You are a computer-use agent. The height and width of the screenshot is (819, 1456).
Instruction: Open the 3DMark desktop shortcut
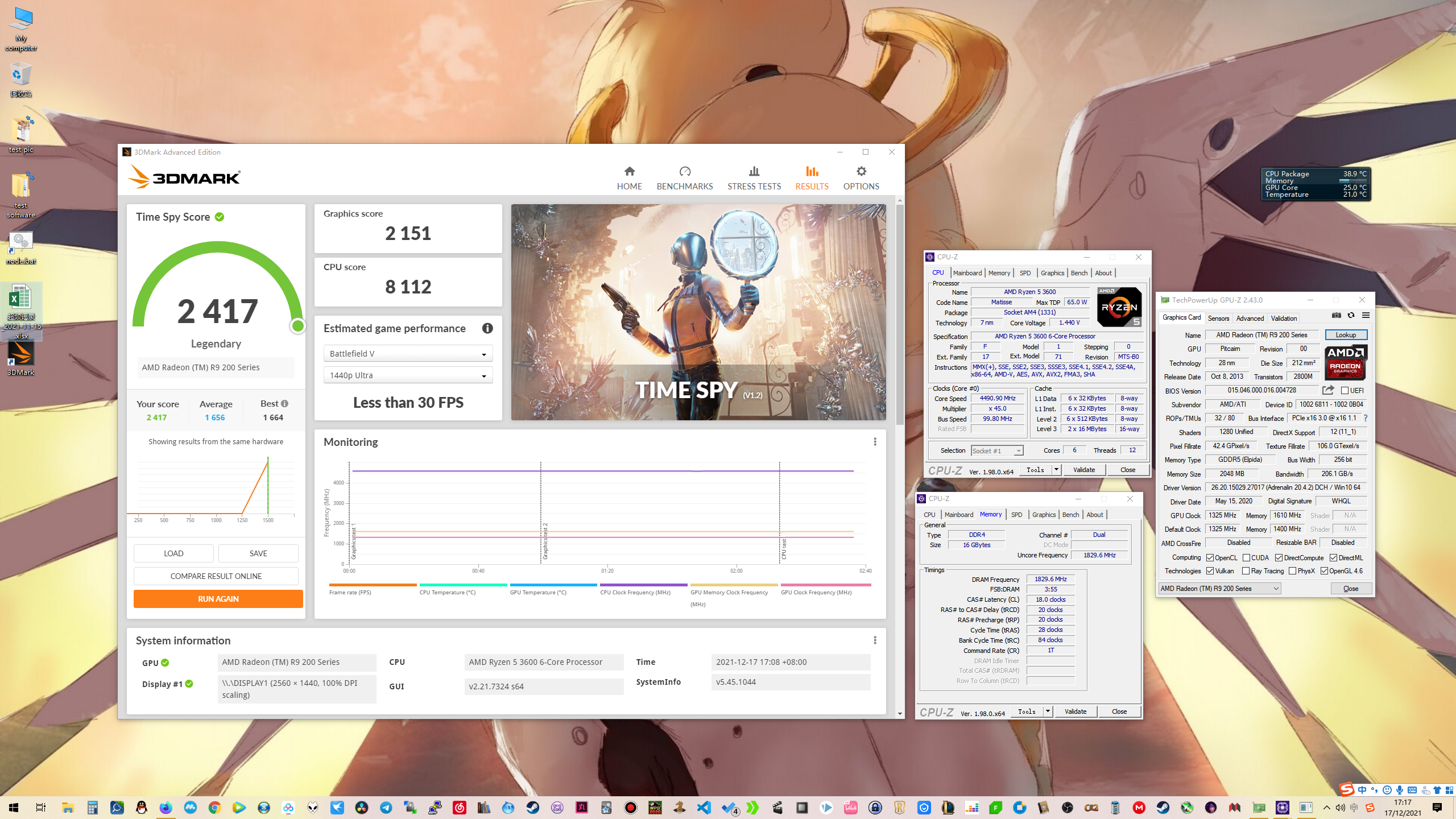[x=21, y=358]
